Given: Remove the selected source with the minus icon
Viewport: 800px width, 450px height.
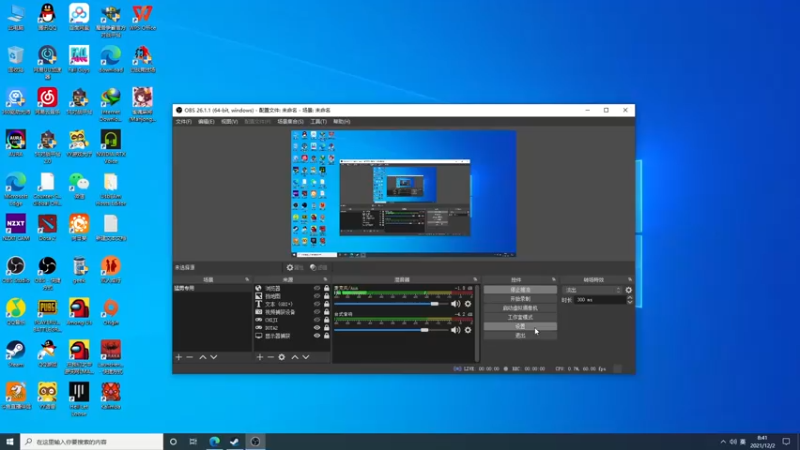Looking at the screenshot, I should pos(270,357).
